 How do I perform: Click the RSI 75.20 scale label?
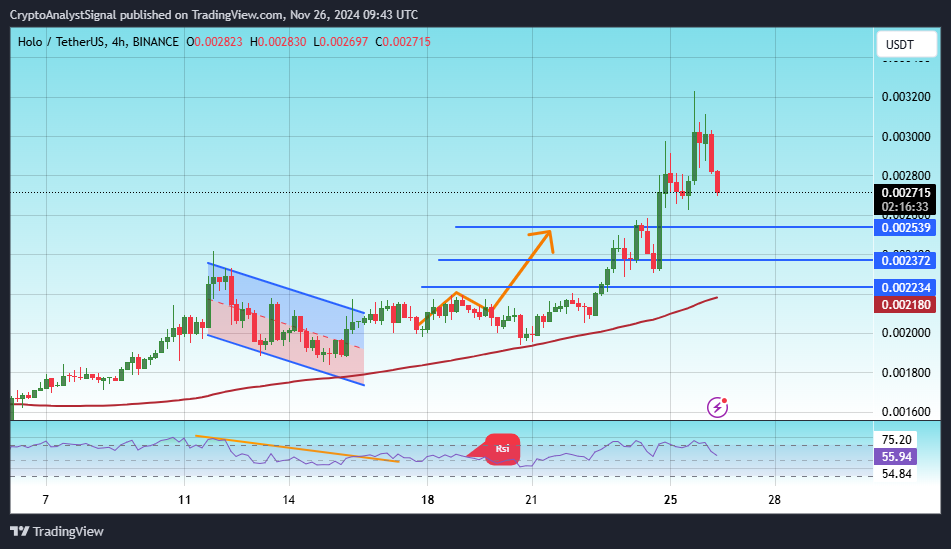click(896, 440)
